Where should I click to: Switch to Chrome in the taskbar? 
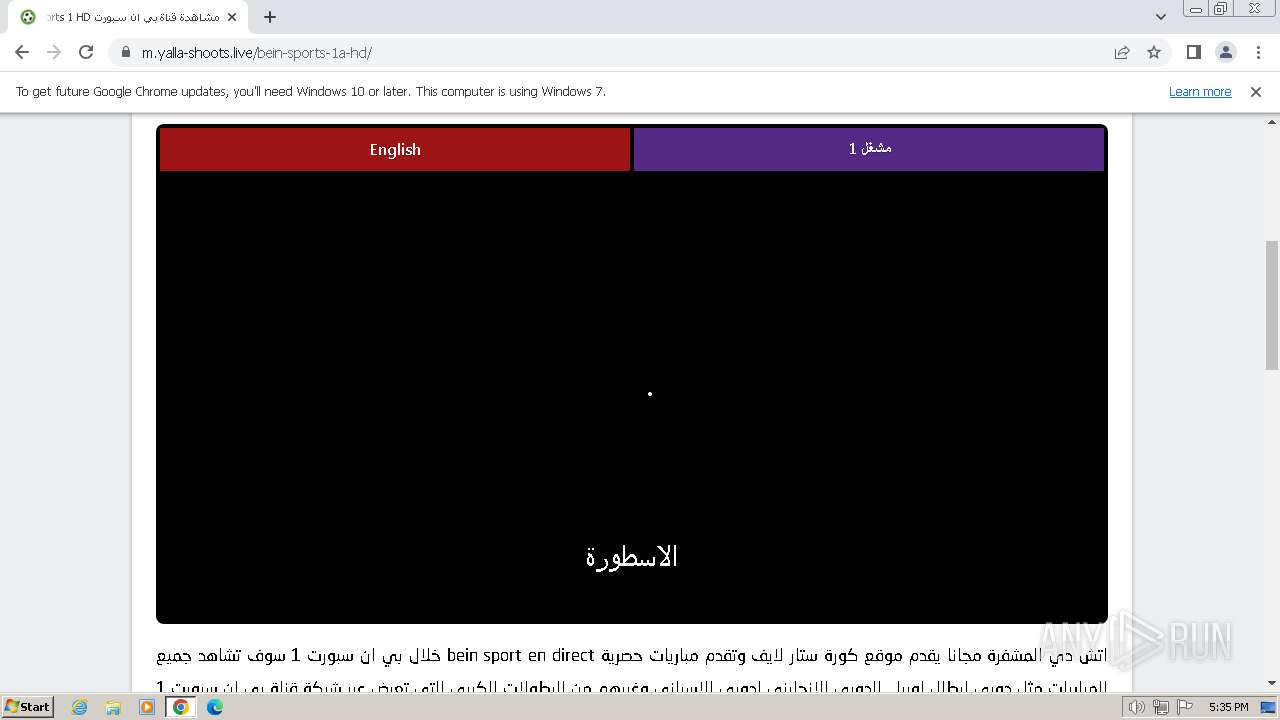click(x=181, y=707)
